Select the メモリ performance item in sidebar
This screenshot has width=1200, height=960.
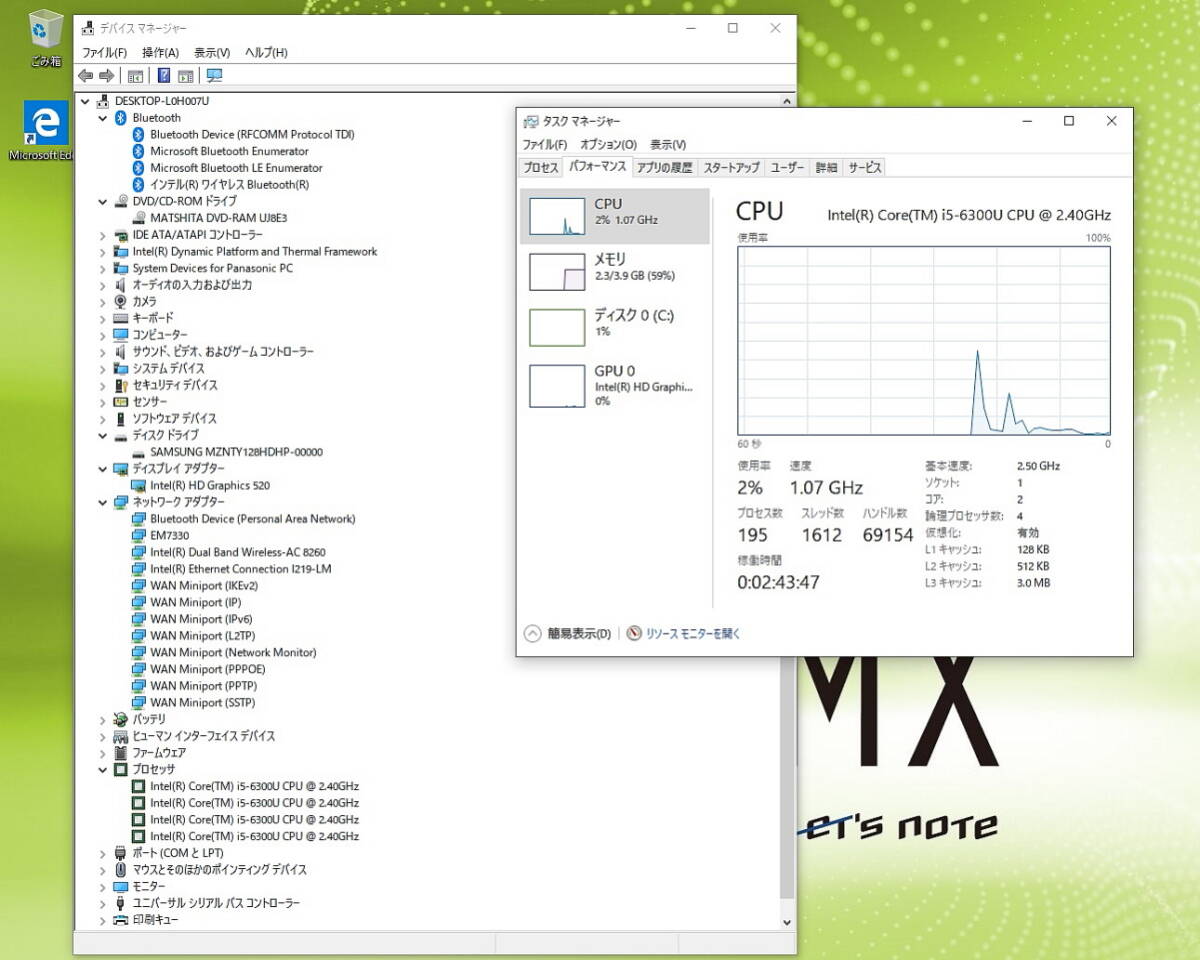pyautogui.click(x=614, y=271)
